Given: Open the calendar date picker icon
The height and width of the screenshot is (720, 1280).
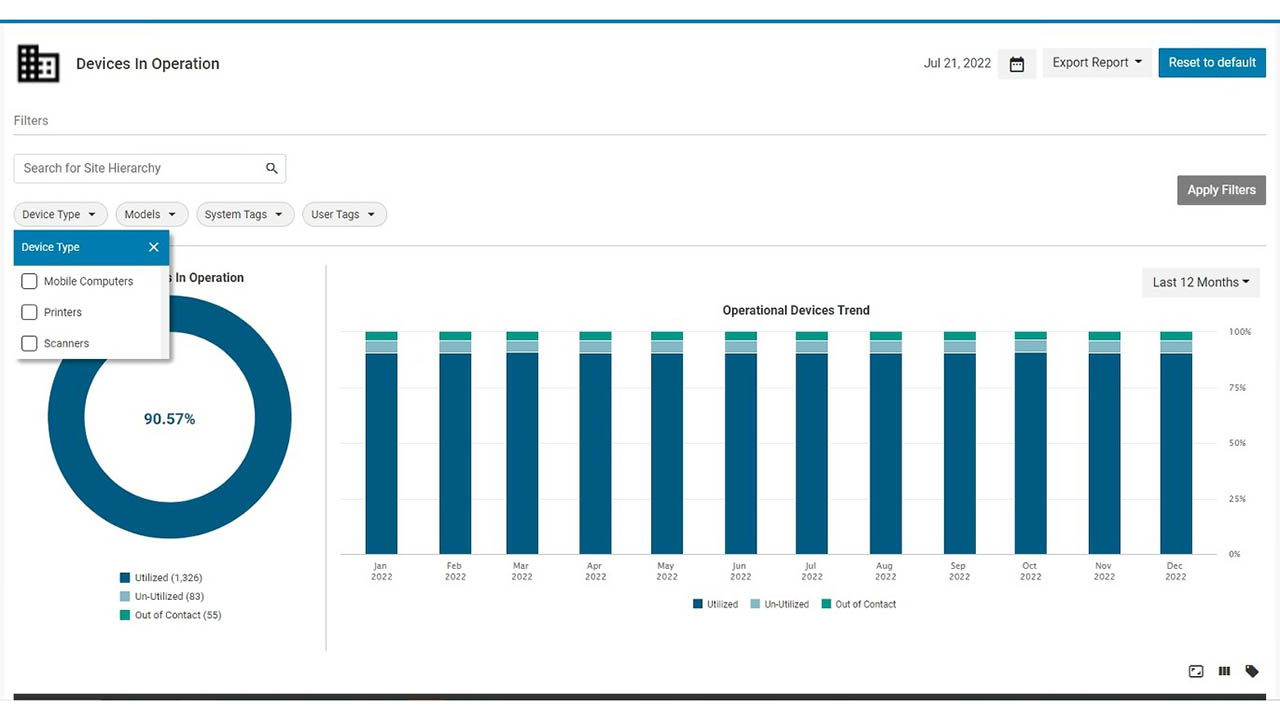Looking at the screenshot, I should tap(1017, 64).
